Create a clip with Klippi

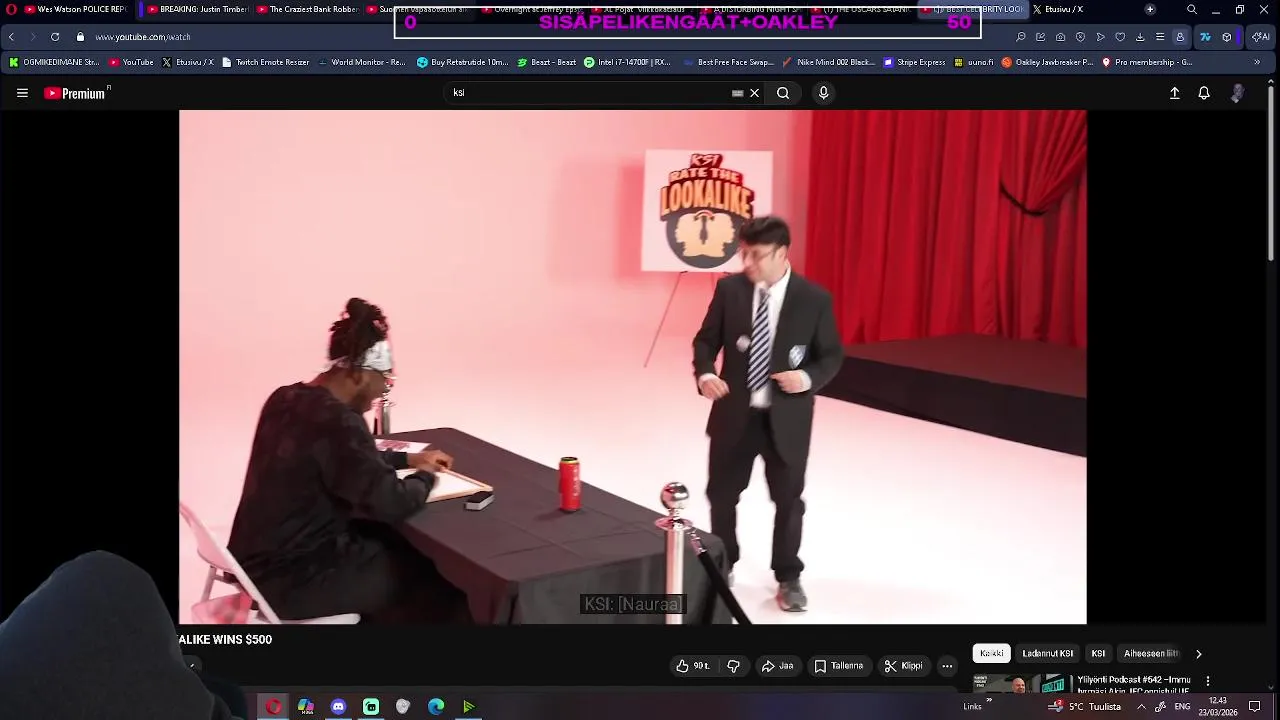pyautogui.click(x=903, y=666)
